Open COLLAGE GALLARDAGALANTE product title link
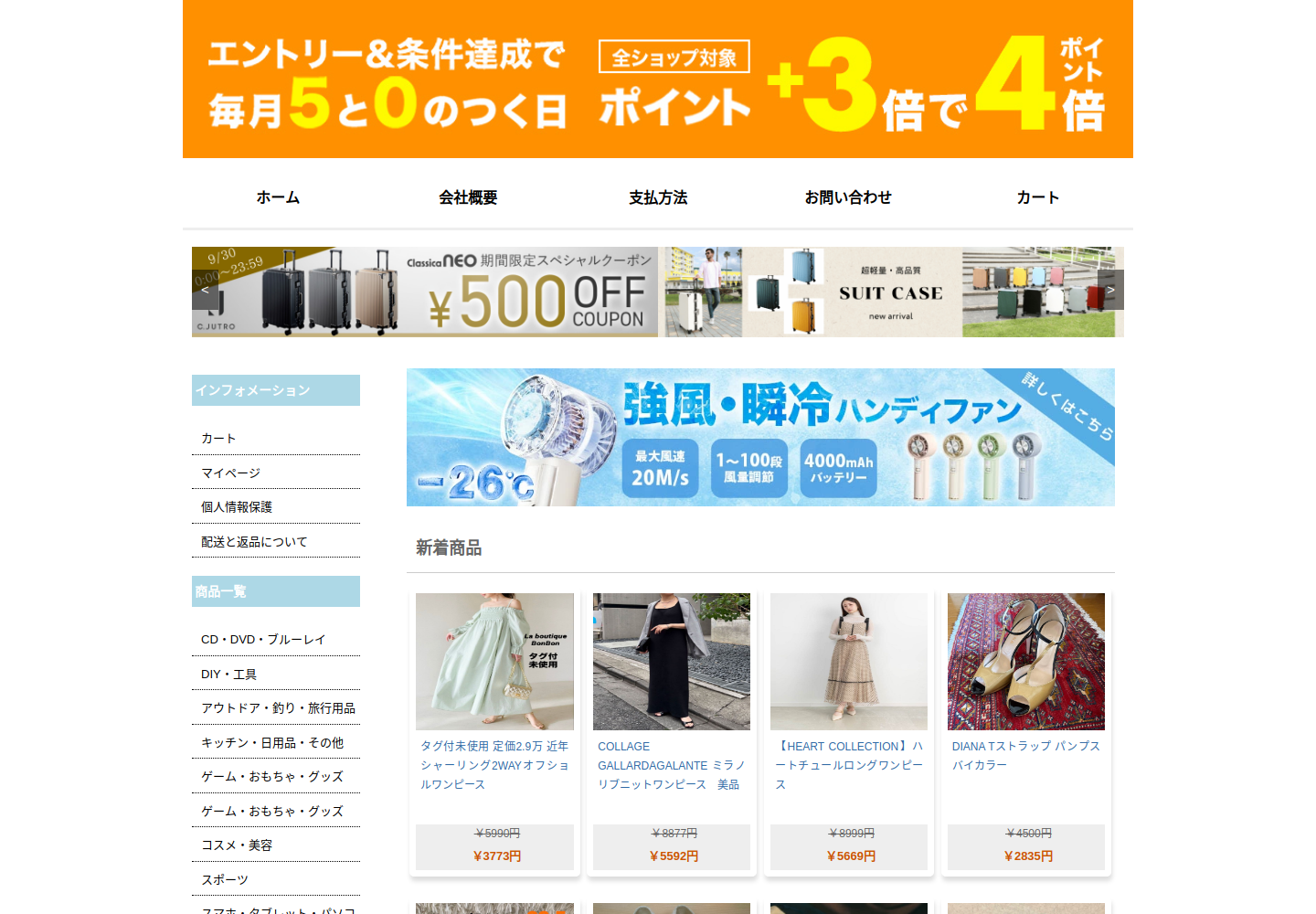Image resolution: width=1316 pixels, height=914 pixels. pyautogui.click(x=672, y=765)
